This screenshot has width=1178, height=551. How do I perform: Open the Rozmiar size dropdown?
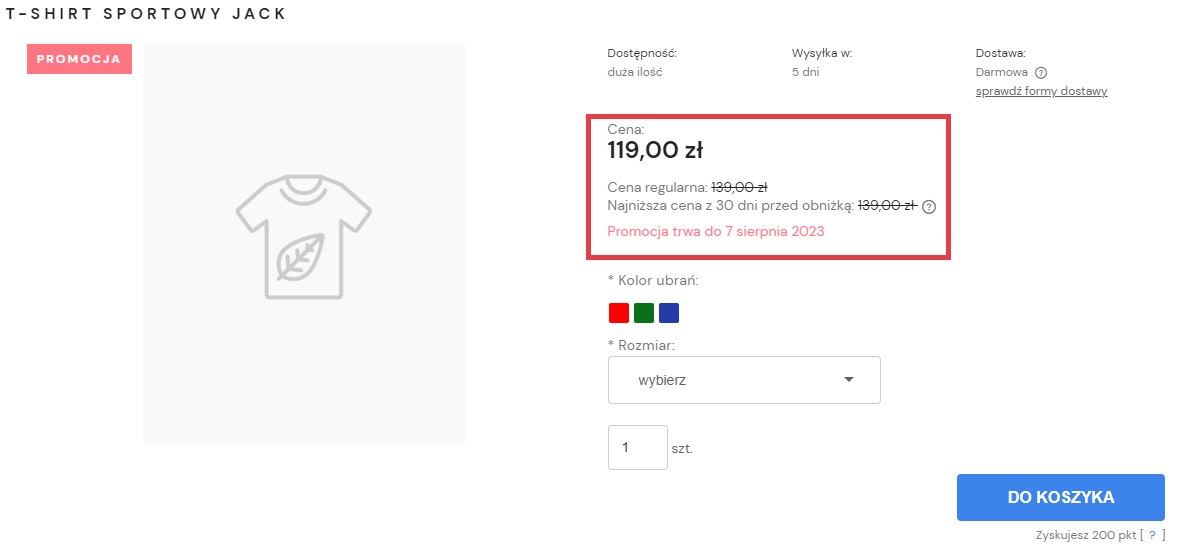(744, 380)
